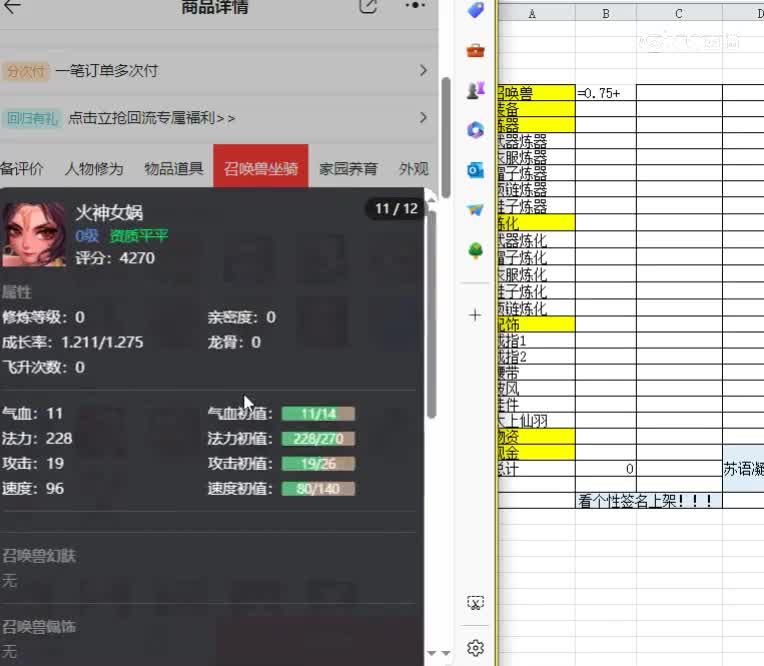Open the chess pieces games sidebar icon
Image resolution: width=764 pixels, height=666 pixels.
476,90
